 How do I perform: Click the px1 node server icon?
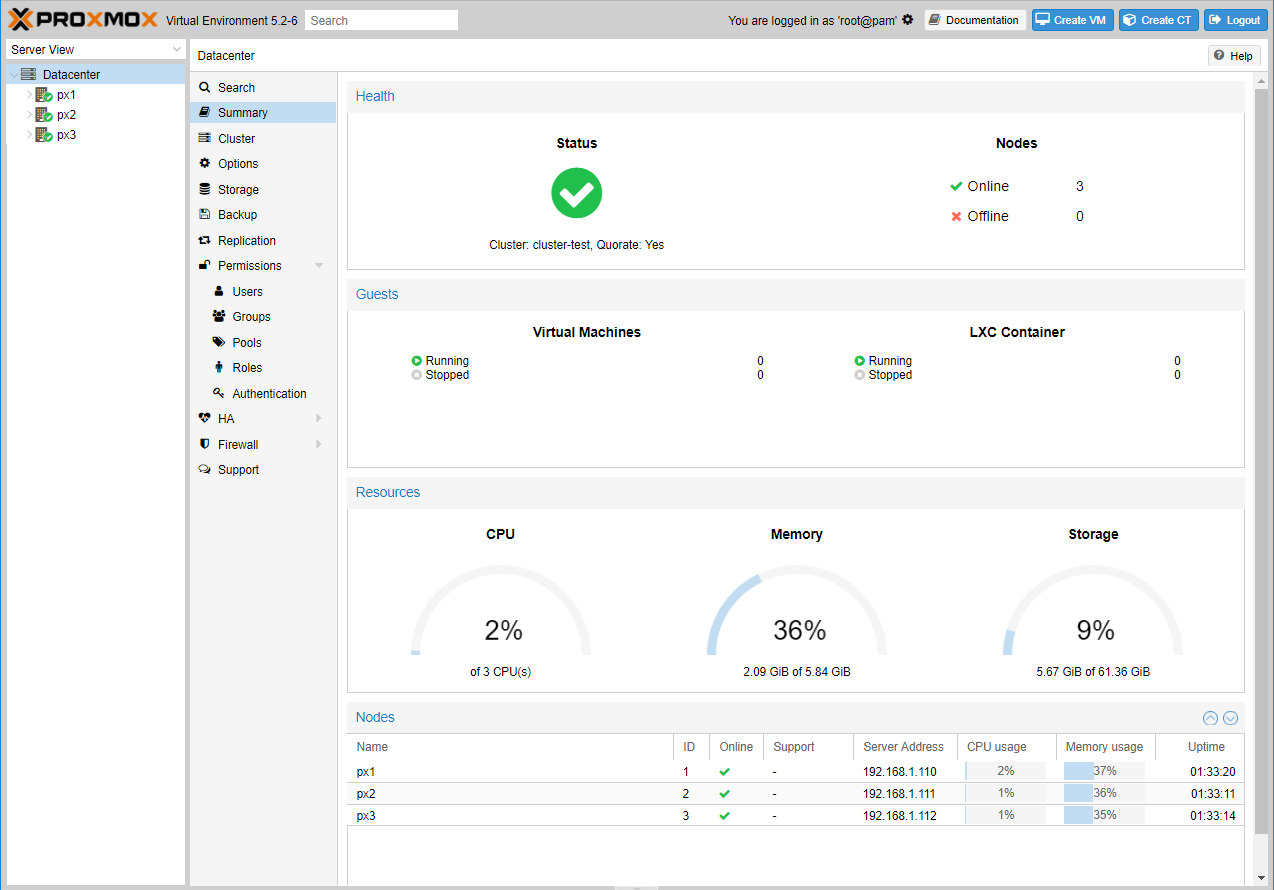(x=43, y=95)
